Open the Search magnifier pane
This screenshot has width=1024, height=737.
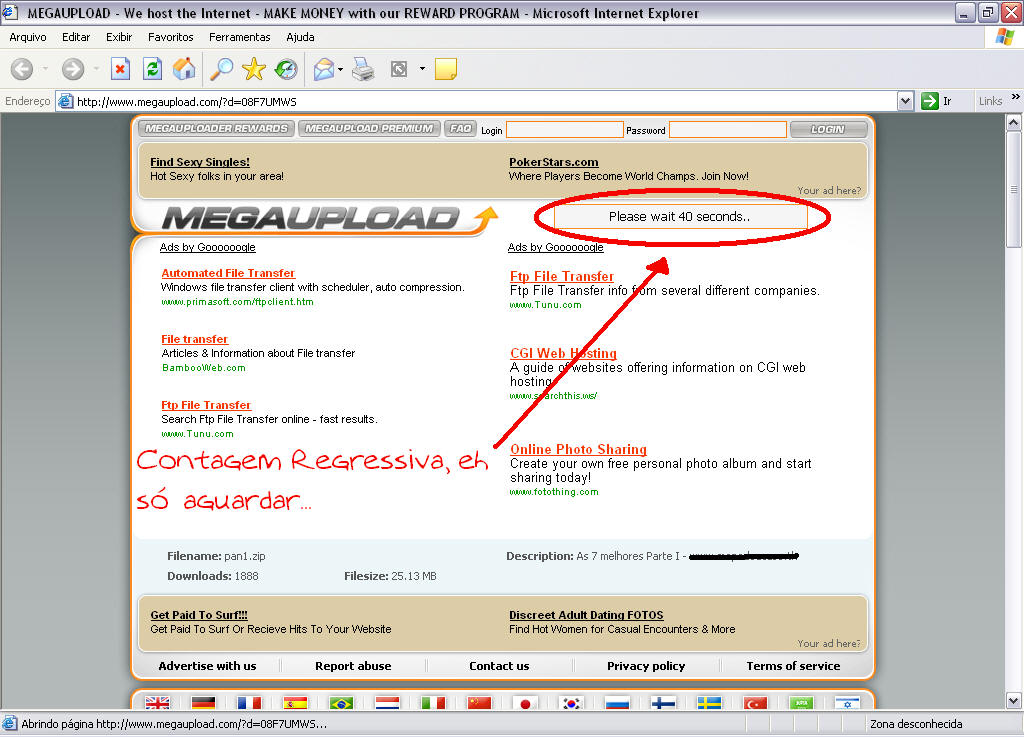tap(221, 69)
